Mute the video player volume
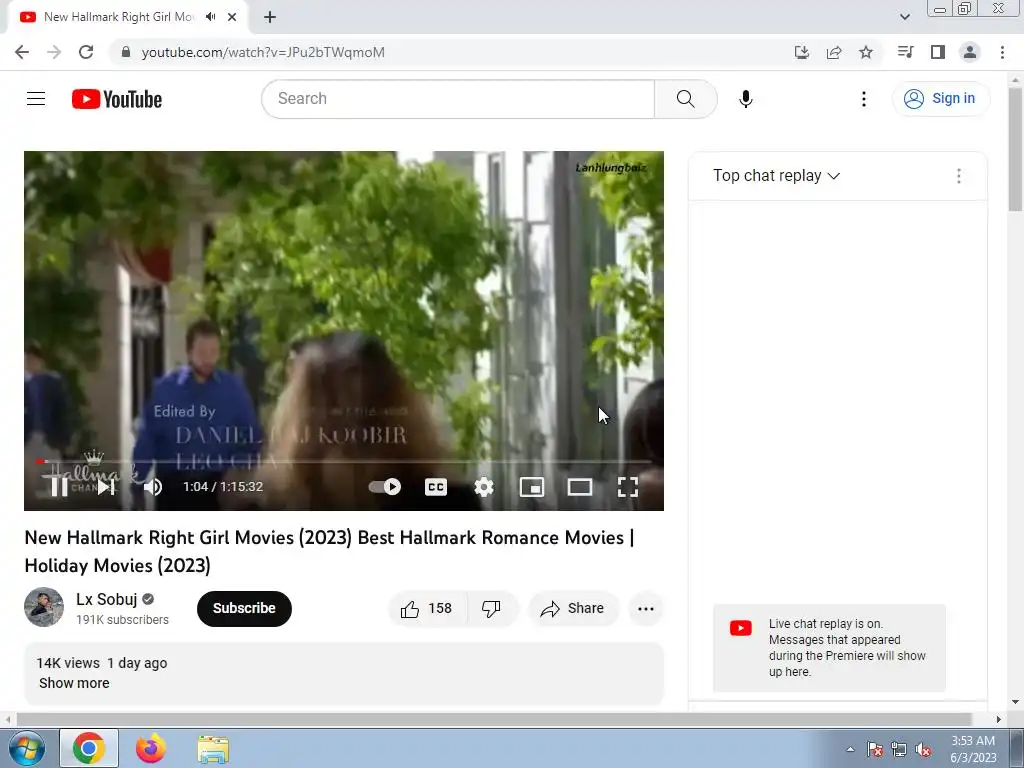The image size is (1024, 768). tap(153, 487)
